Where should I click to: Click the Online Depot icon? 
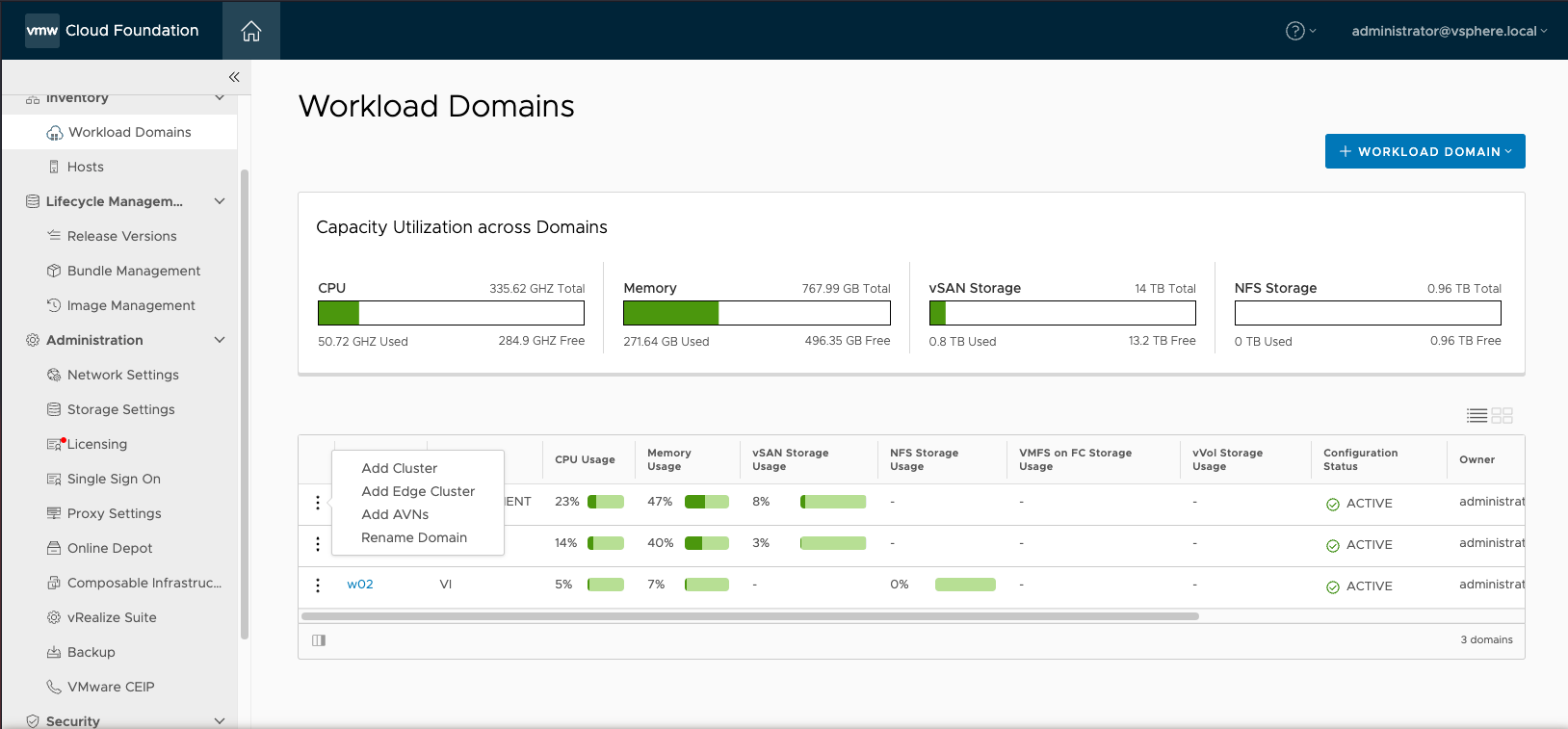(x=55, y=548)
